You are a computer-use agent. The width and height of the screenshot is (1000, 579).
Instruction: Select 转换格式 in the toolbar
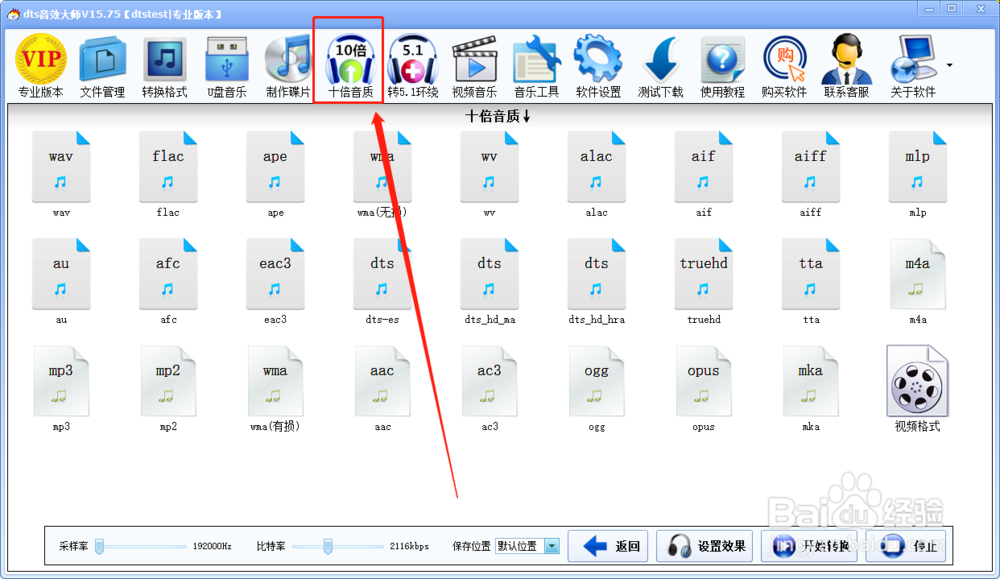165,66
